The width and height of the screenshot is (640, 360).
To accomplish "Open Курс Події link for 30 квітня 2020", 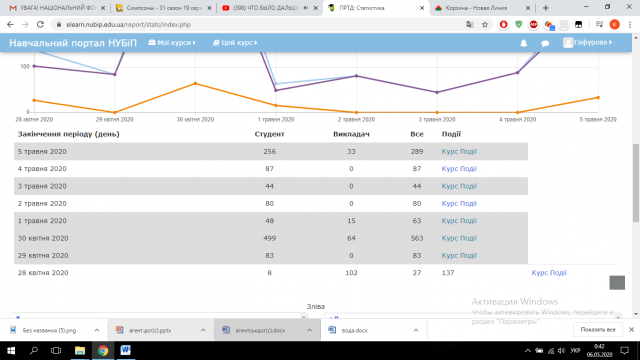I will coord(459,238).
